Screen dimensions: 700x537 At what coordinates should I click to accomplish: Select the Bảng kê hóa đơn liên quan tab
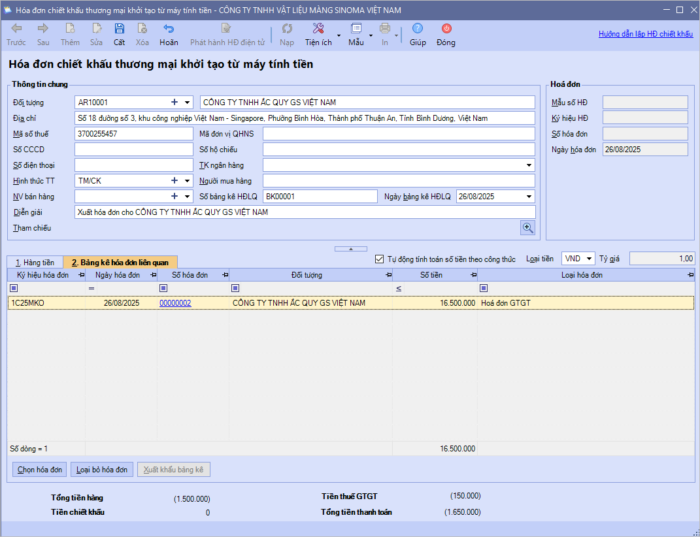point(120,261)
